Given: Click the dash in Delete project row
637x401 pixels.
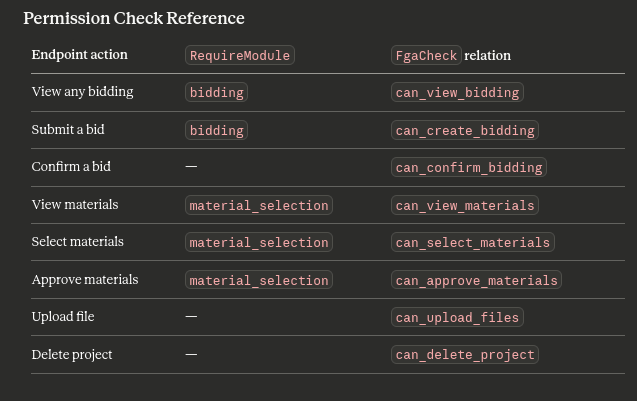Looking at the screenshot, I should (191, 354).
